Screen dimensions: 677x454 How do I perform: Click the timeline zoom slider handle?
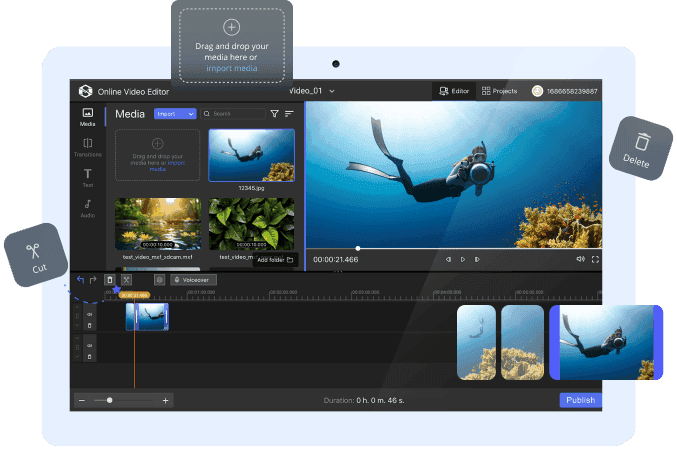pyautogui.click(x=109, y=400)
